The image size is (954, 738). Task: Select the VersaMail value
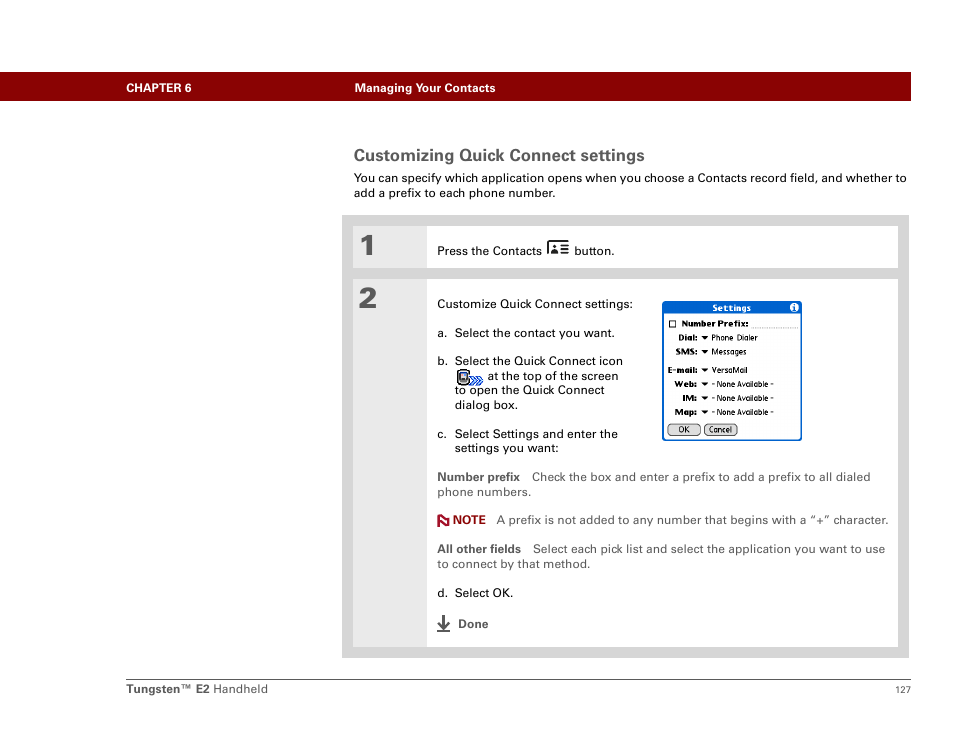pos(729,370)
